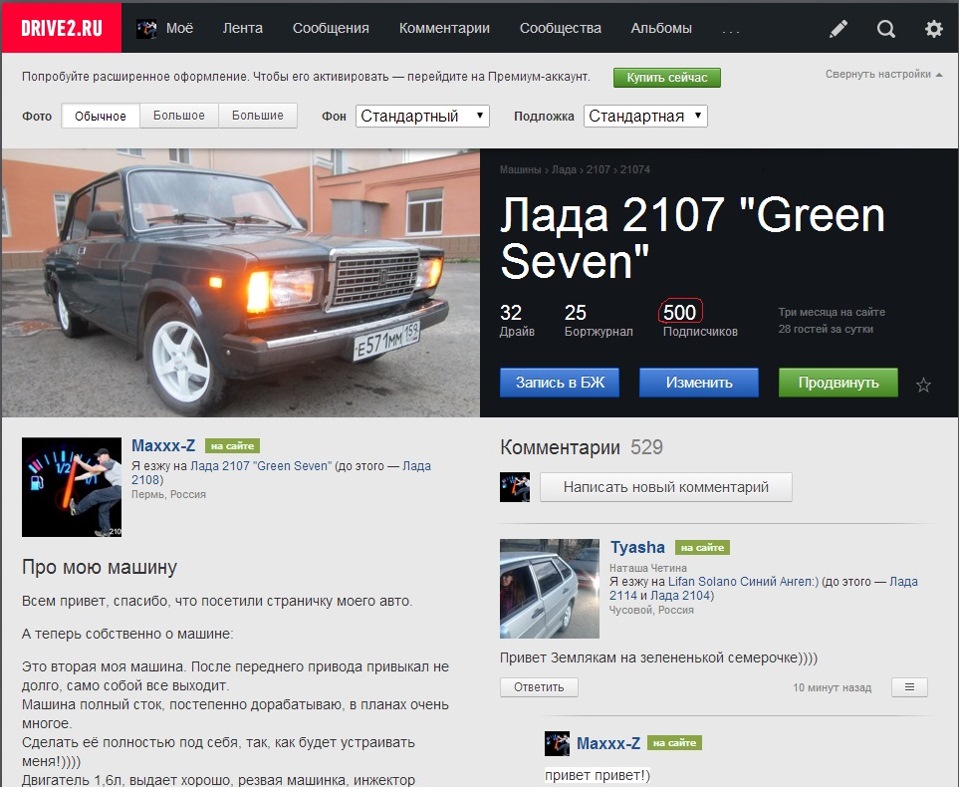Open Maxxx-Z profile name link

click(x=163, y=446)
